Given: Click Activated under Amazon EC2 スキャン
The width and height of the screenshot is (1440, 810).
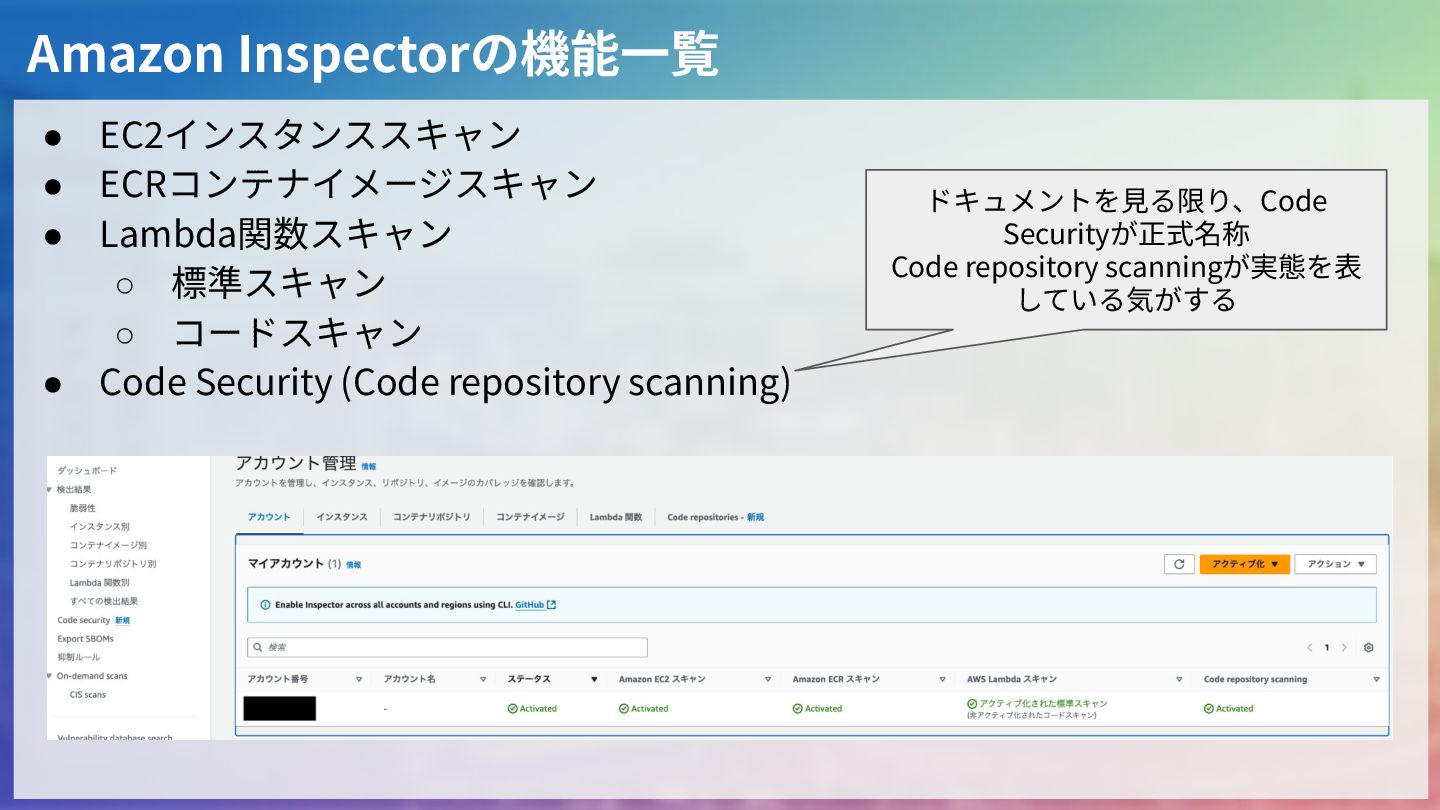Looking at the screenshot, I should (644, 709).
